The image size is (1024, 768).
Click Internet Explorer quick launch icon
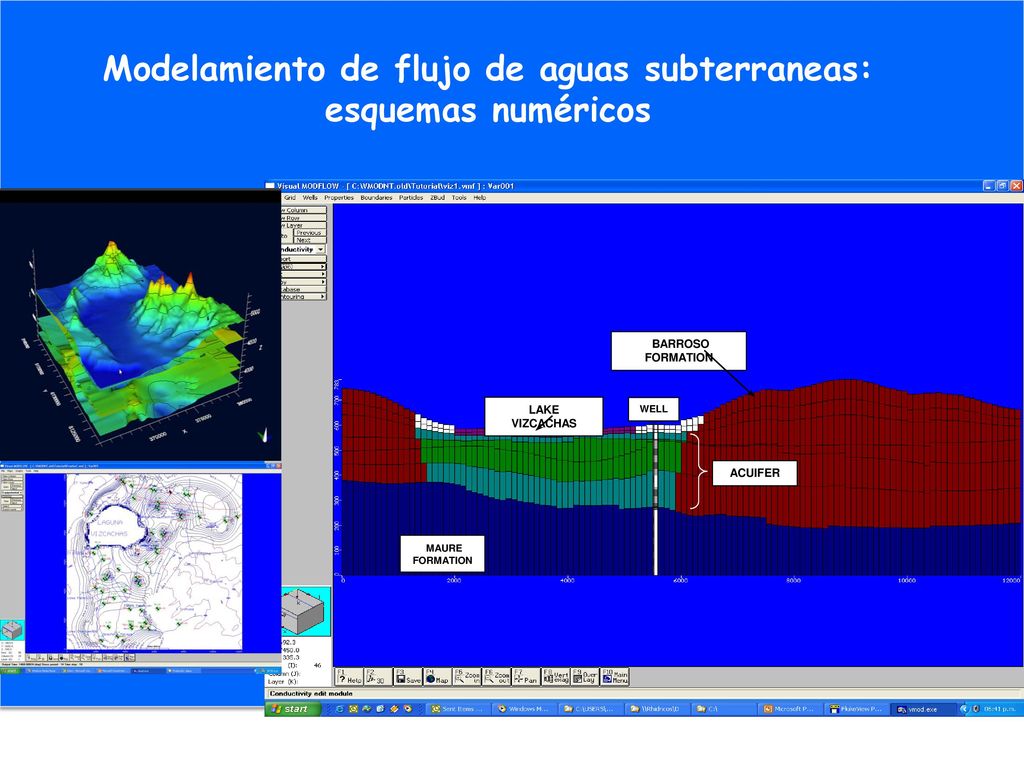click(x=340, y=709)
